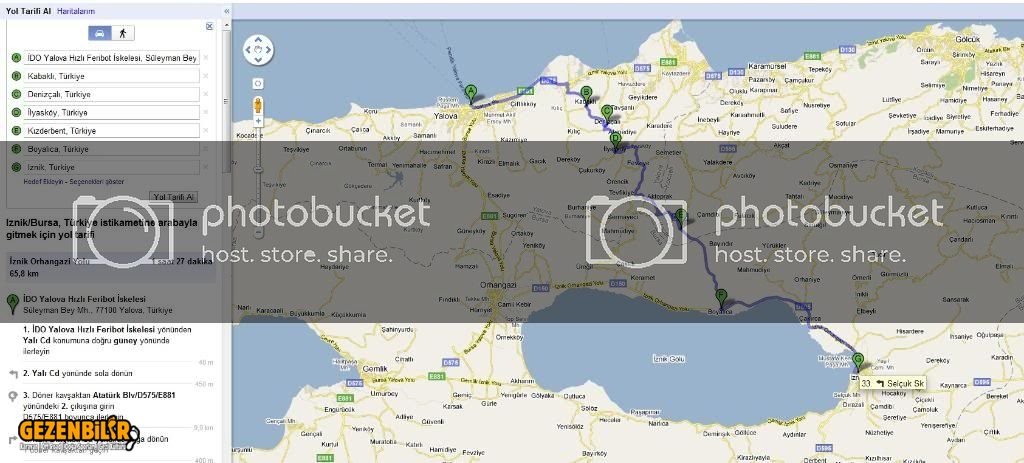This screenshot has width=1024, height=463.
Task: Click the Kızderbent destination input field
Action: pos(111,131)
